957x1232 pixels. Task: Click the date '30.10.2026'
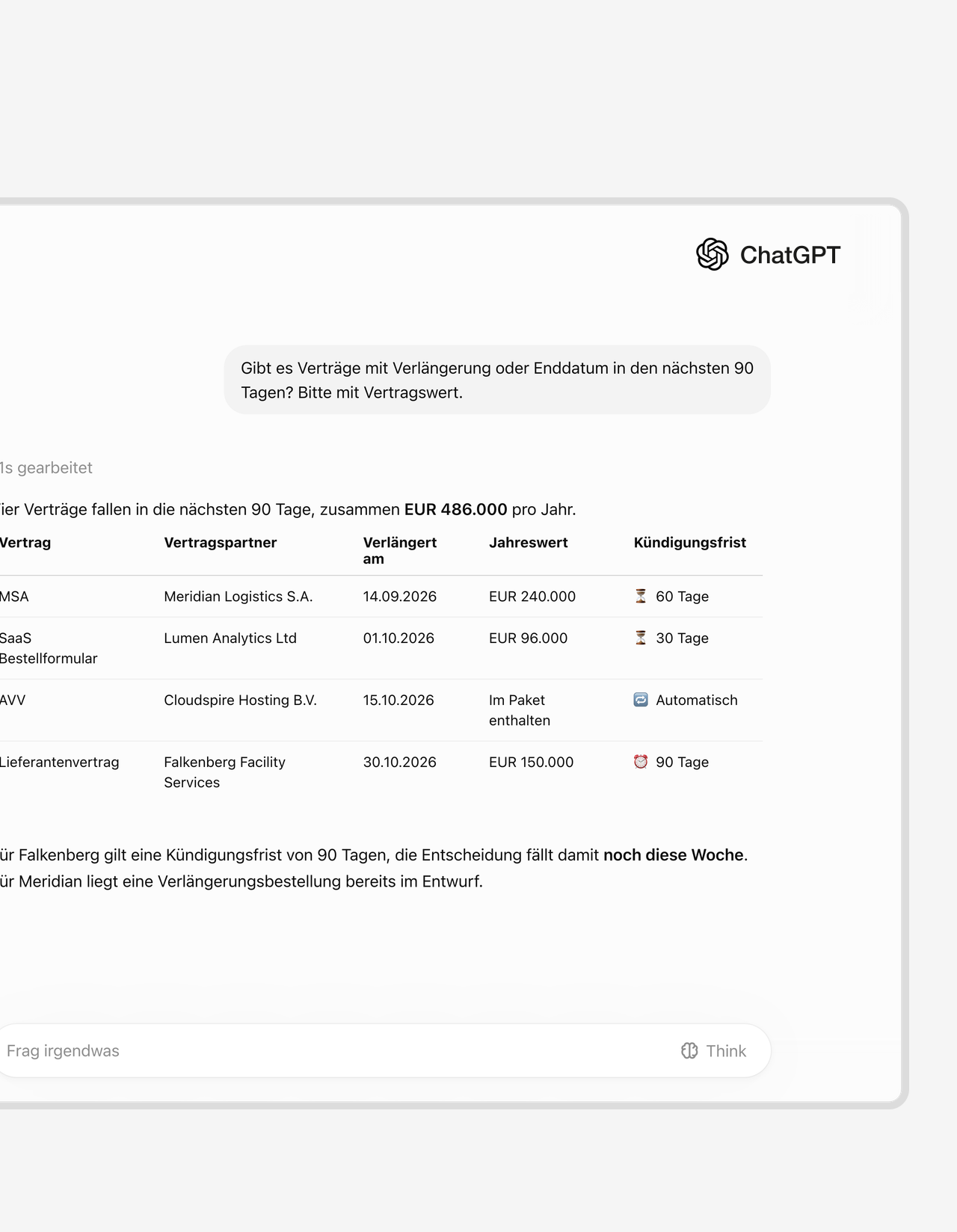click(x=400, y=763)
